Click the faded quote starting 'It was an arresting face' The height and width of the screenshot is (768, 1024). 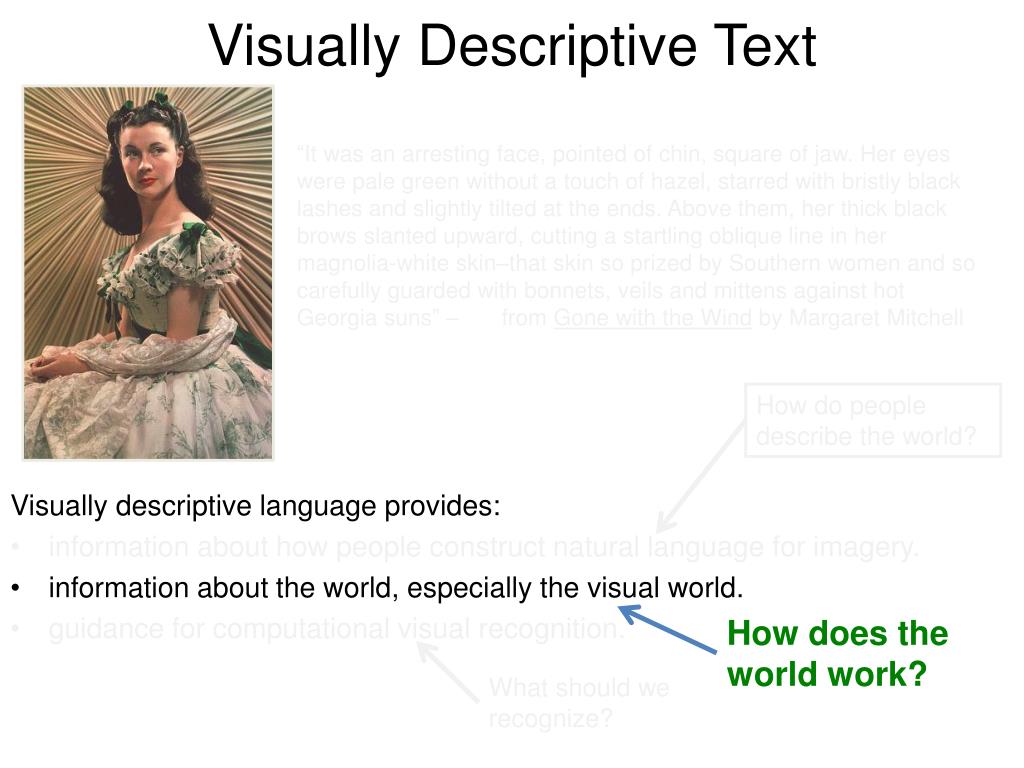pyautogui.click(x=635, y=236)
